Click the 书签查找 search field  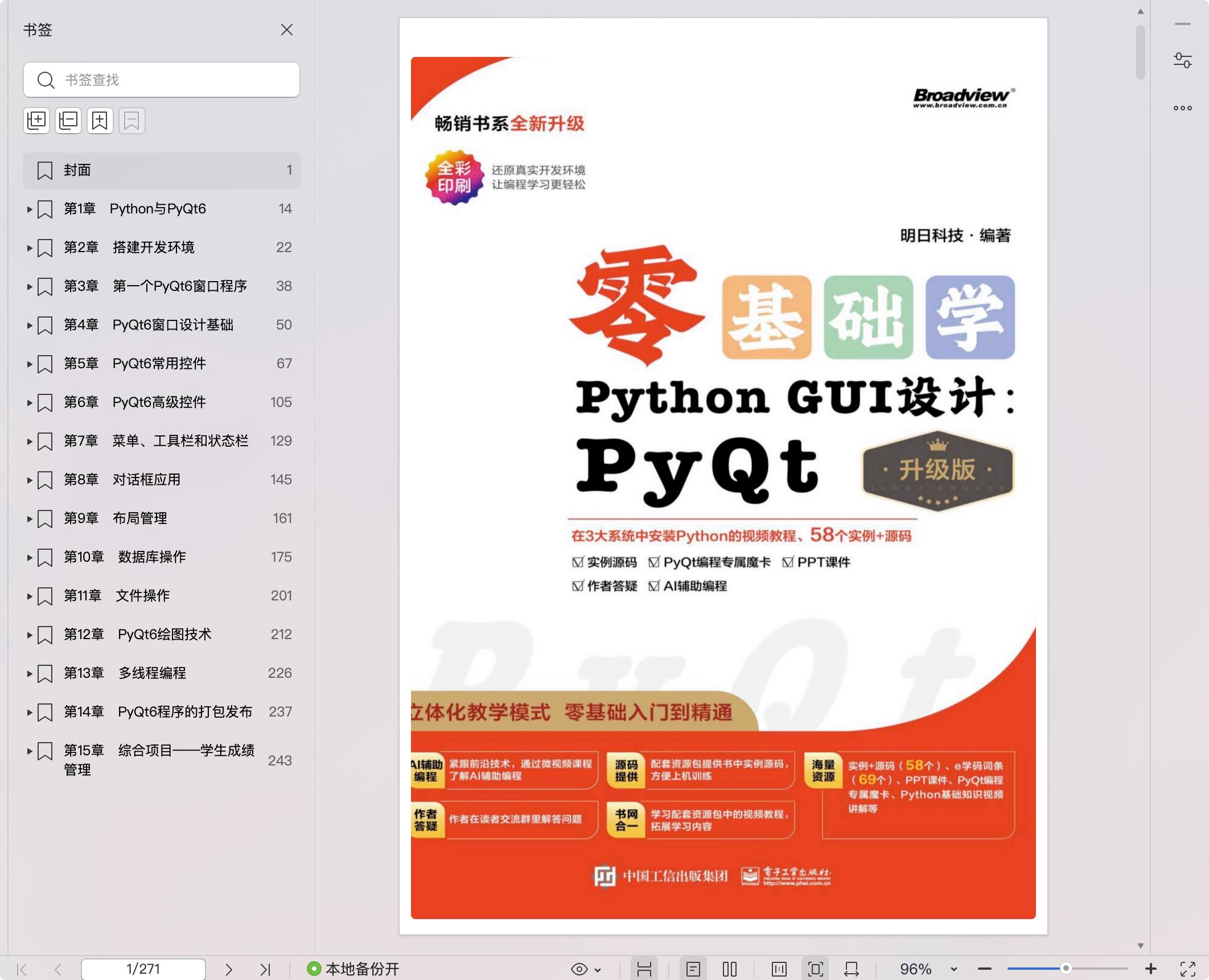point(162,80)
